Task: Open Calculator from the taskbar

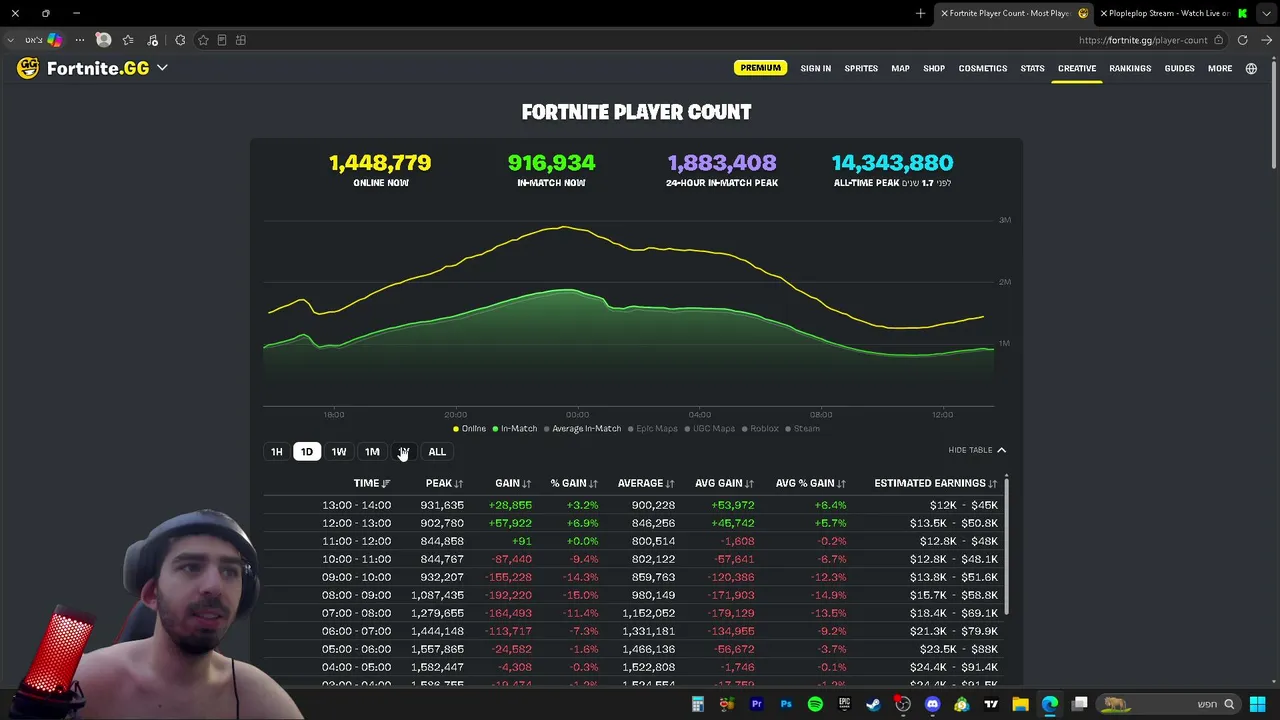Action: pos(698,704)
